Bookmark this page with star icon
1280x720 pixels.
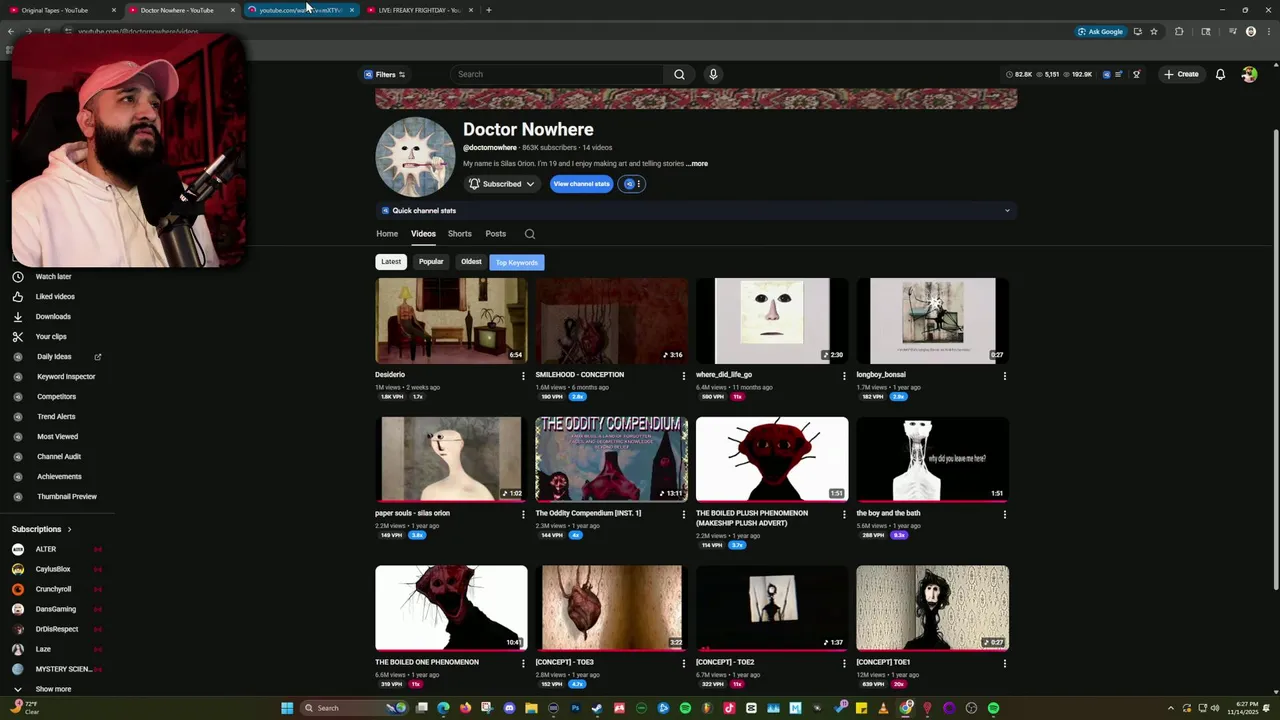[x=1154, y=32]
